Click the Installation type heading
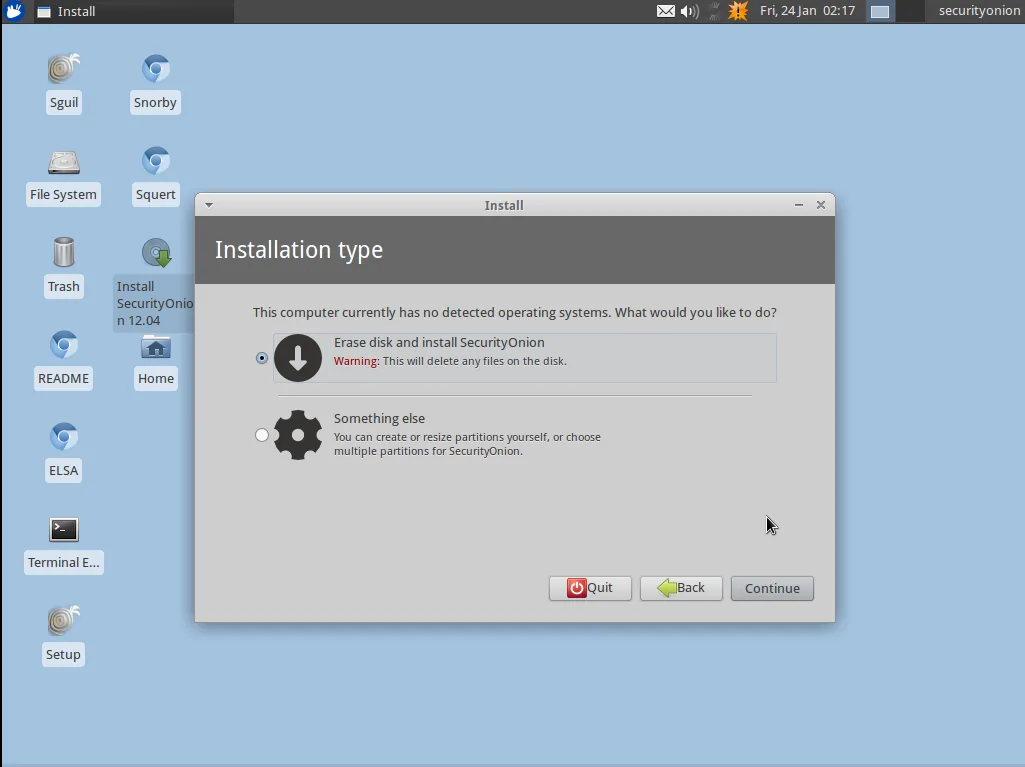Screen dimensions: 1025x767 point(299,250)
